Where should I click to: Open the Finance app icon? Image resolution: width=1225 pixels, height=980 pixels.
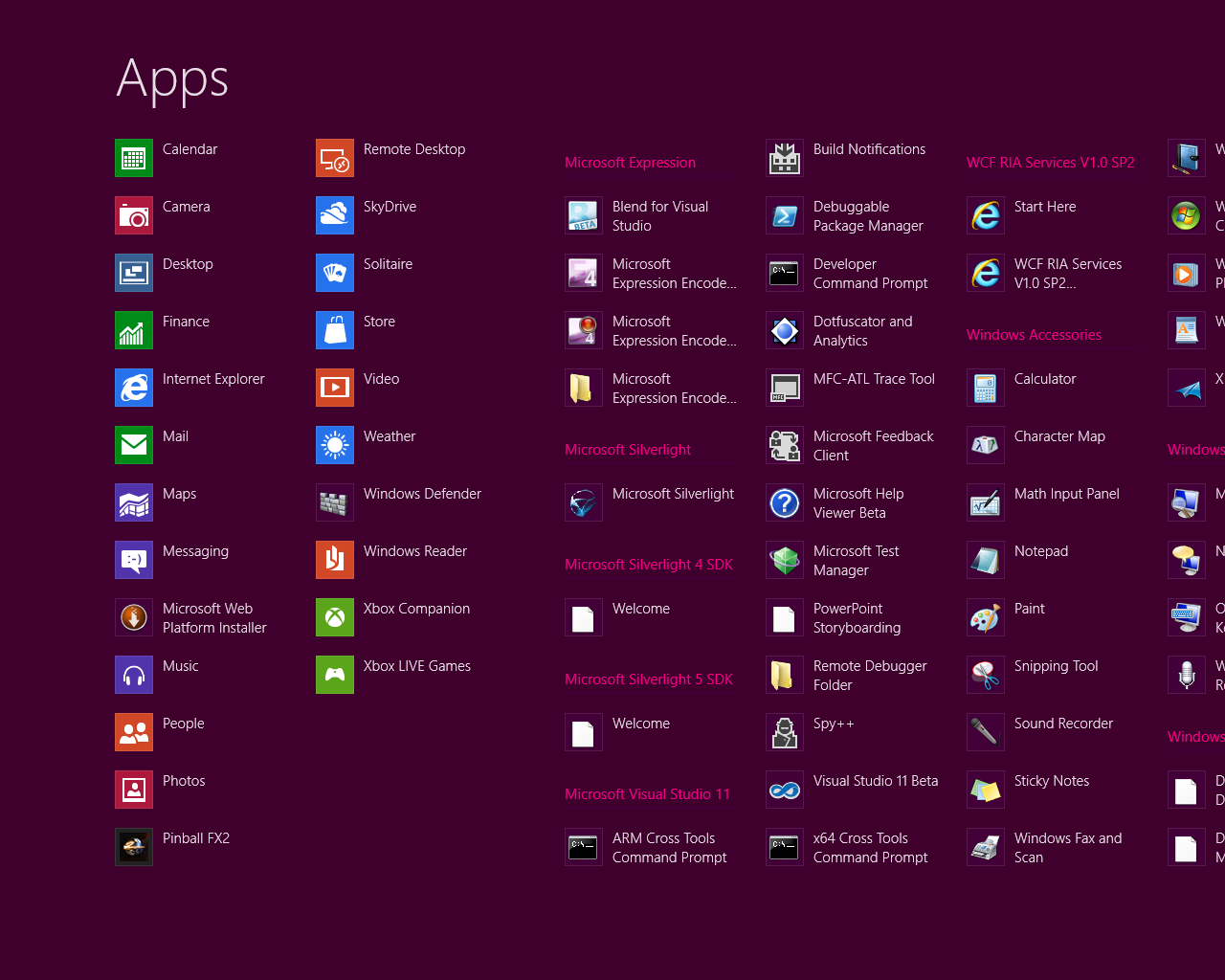tap(134, 330)
